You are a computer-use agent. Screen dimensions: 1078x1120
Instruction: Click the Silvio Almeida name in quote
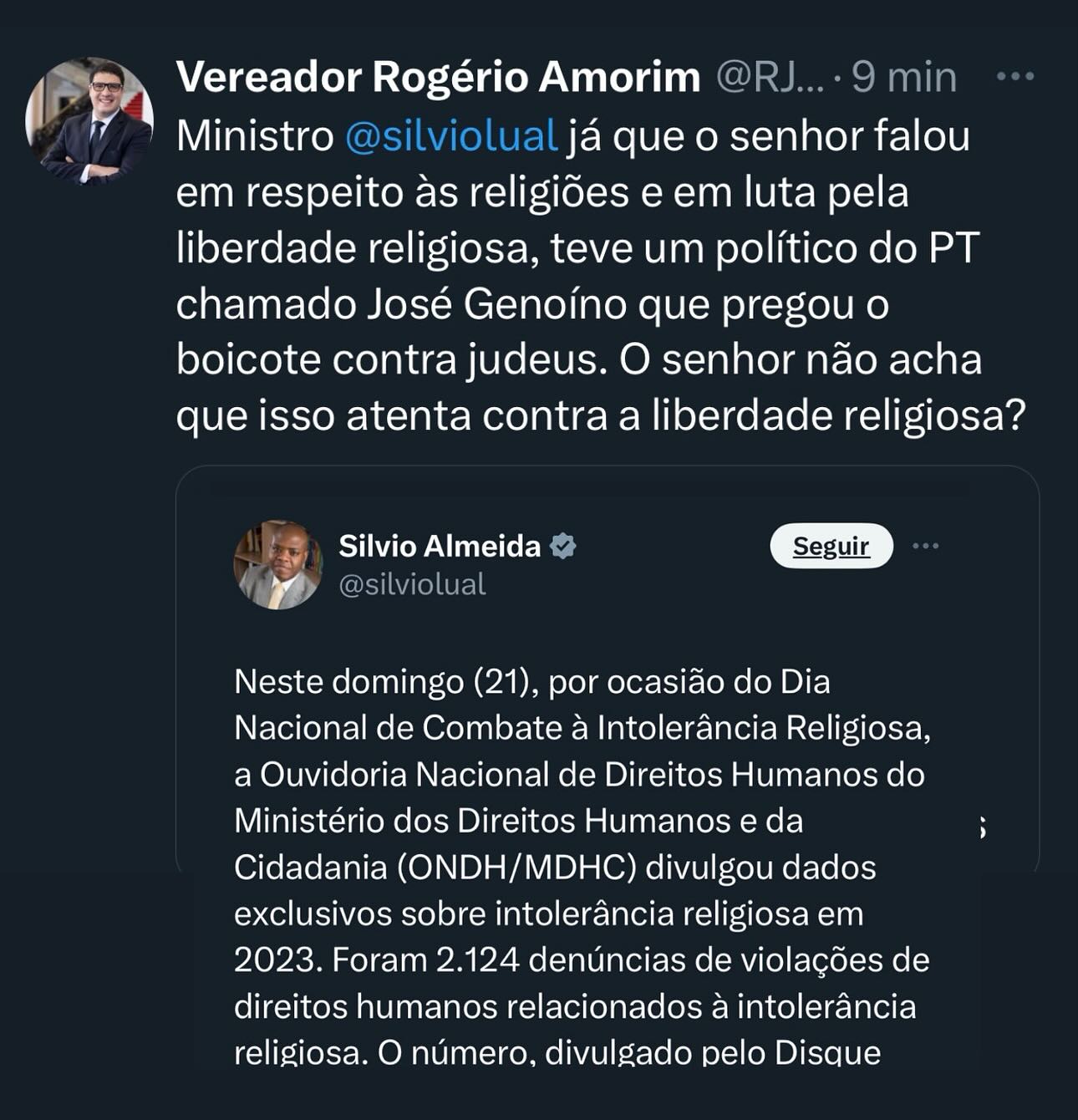(440, 546)
